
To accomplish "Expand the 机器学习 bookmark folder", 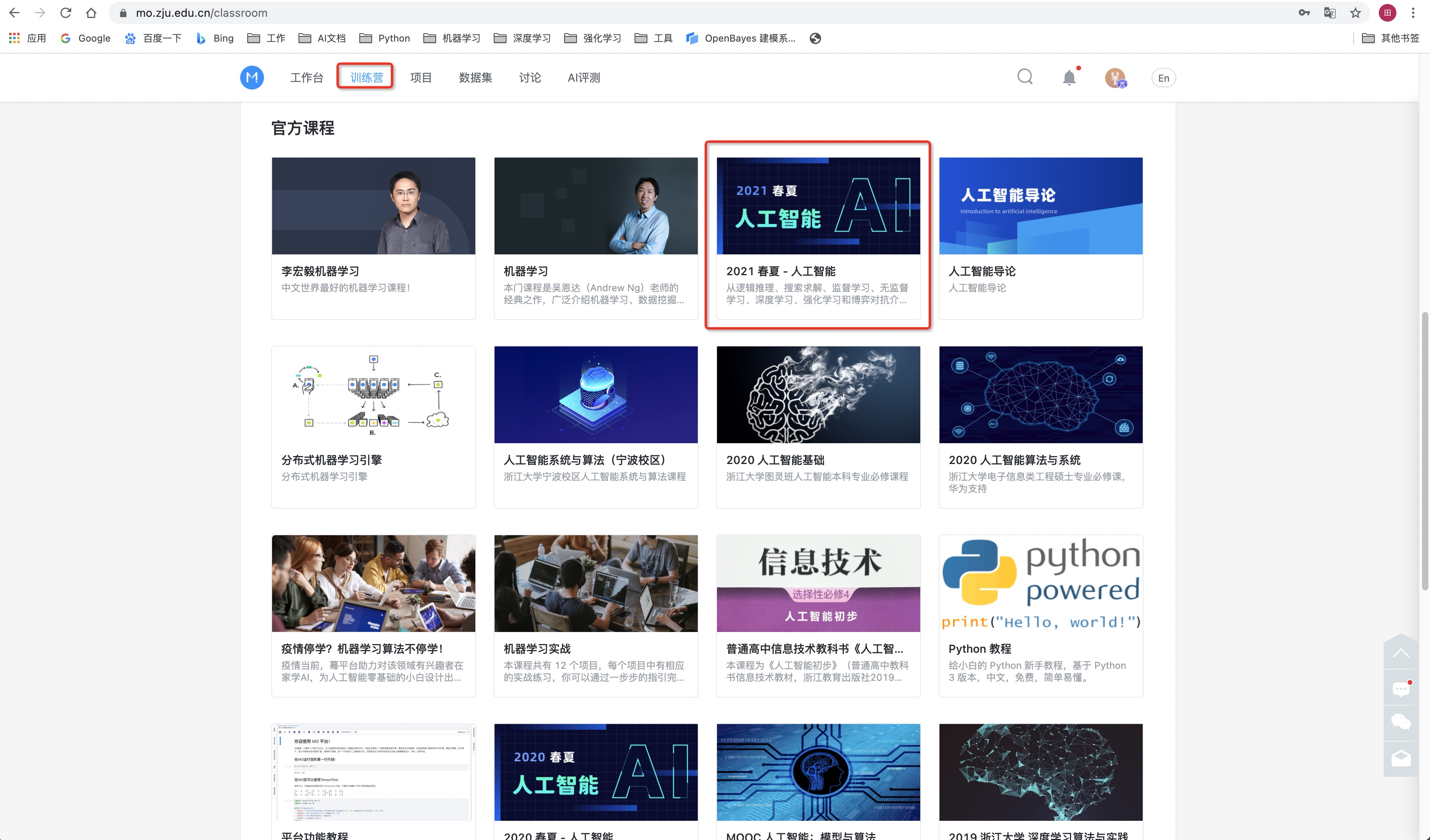I will pyautogui.click(x=452, y=38).
